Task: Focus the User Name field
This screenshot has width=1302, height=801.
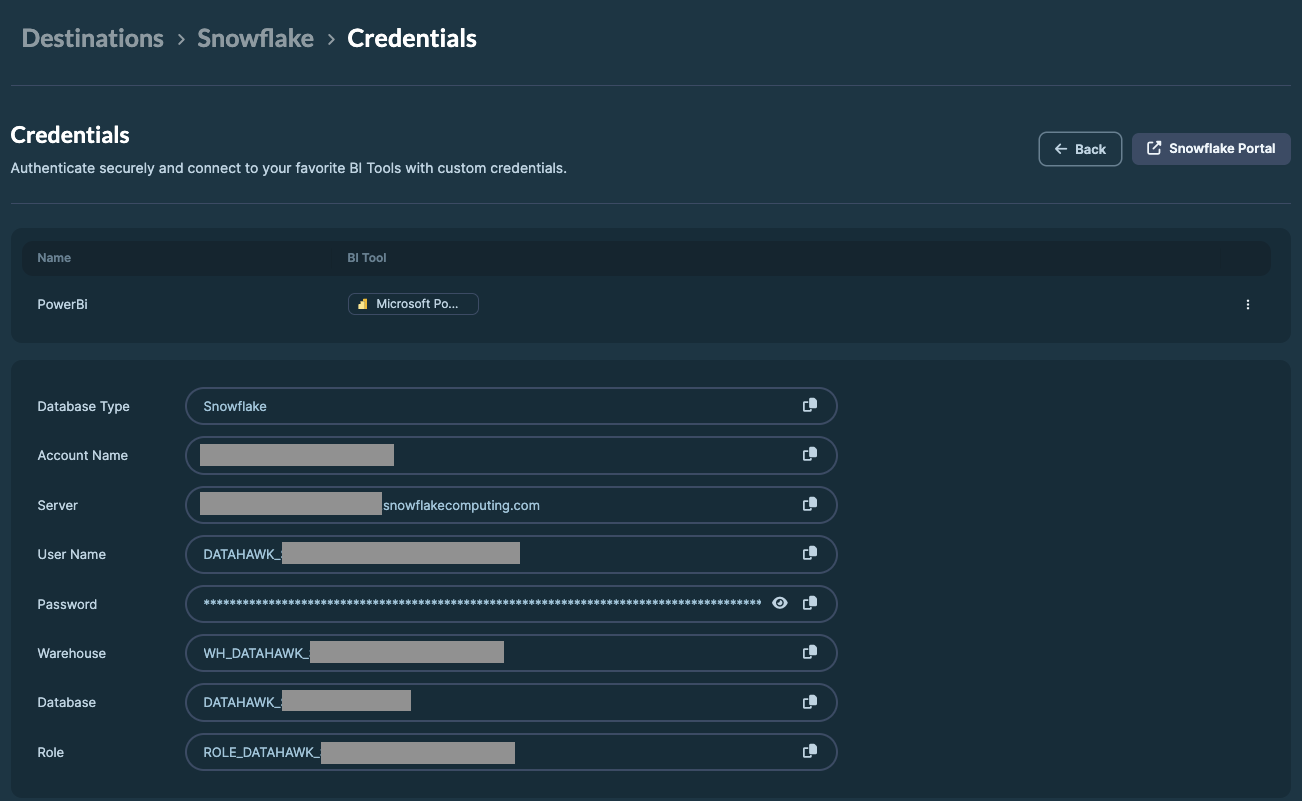Action: [x=511, y=554]
